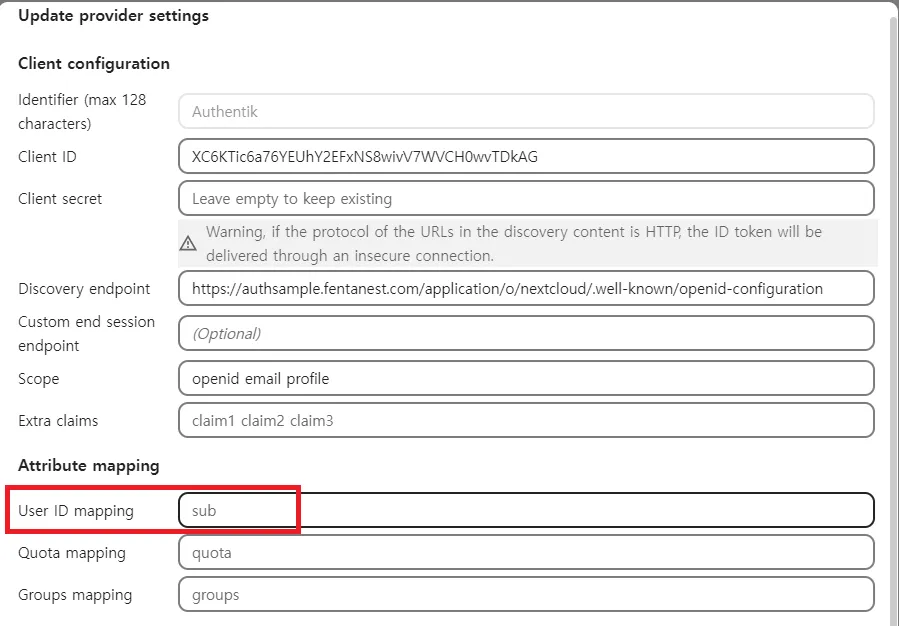
Task: Click the User ID mapping label
Action: (74, 510)
